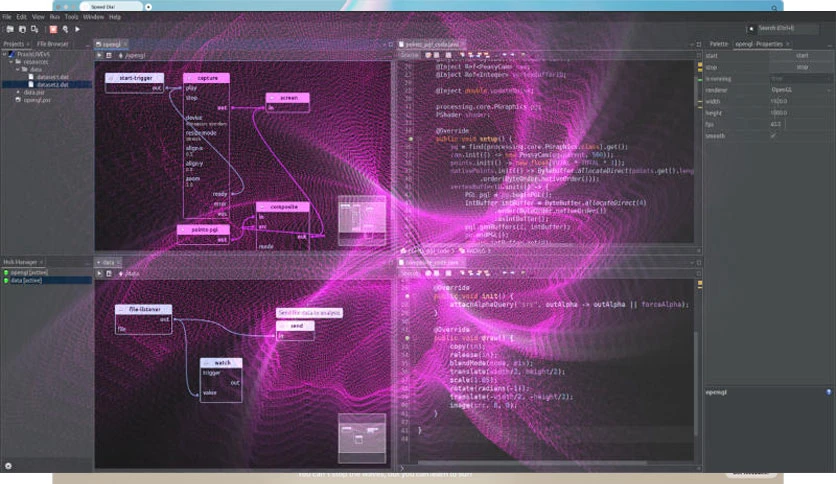
Task: Click the blue icon in opengl info panel
Action: (829, 392)
